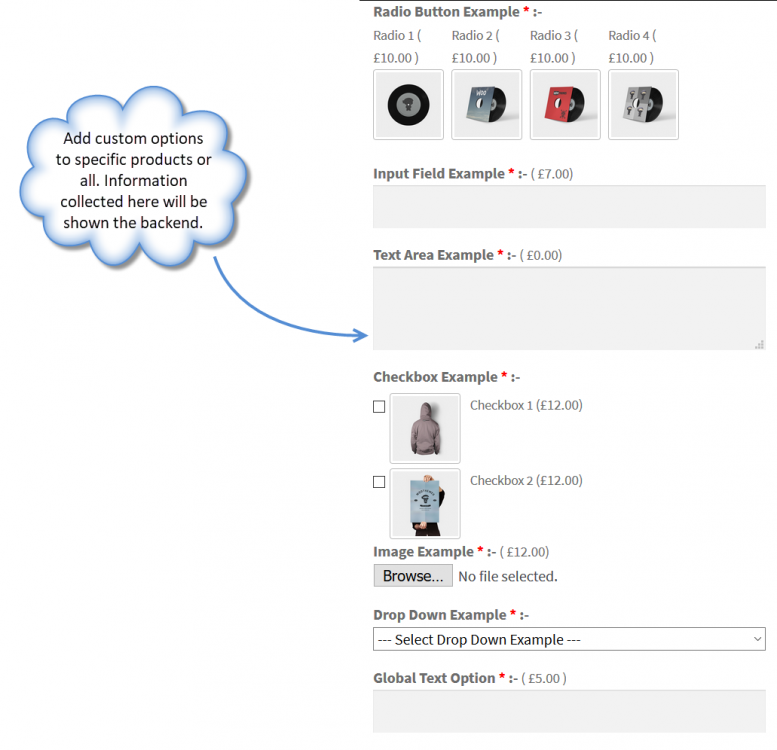Image resolution: width=777 pixels, height=750 pixels.
Task: Choose the Radio 2 blue album sleeve image
Action: coord(486,104)
